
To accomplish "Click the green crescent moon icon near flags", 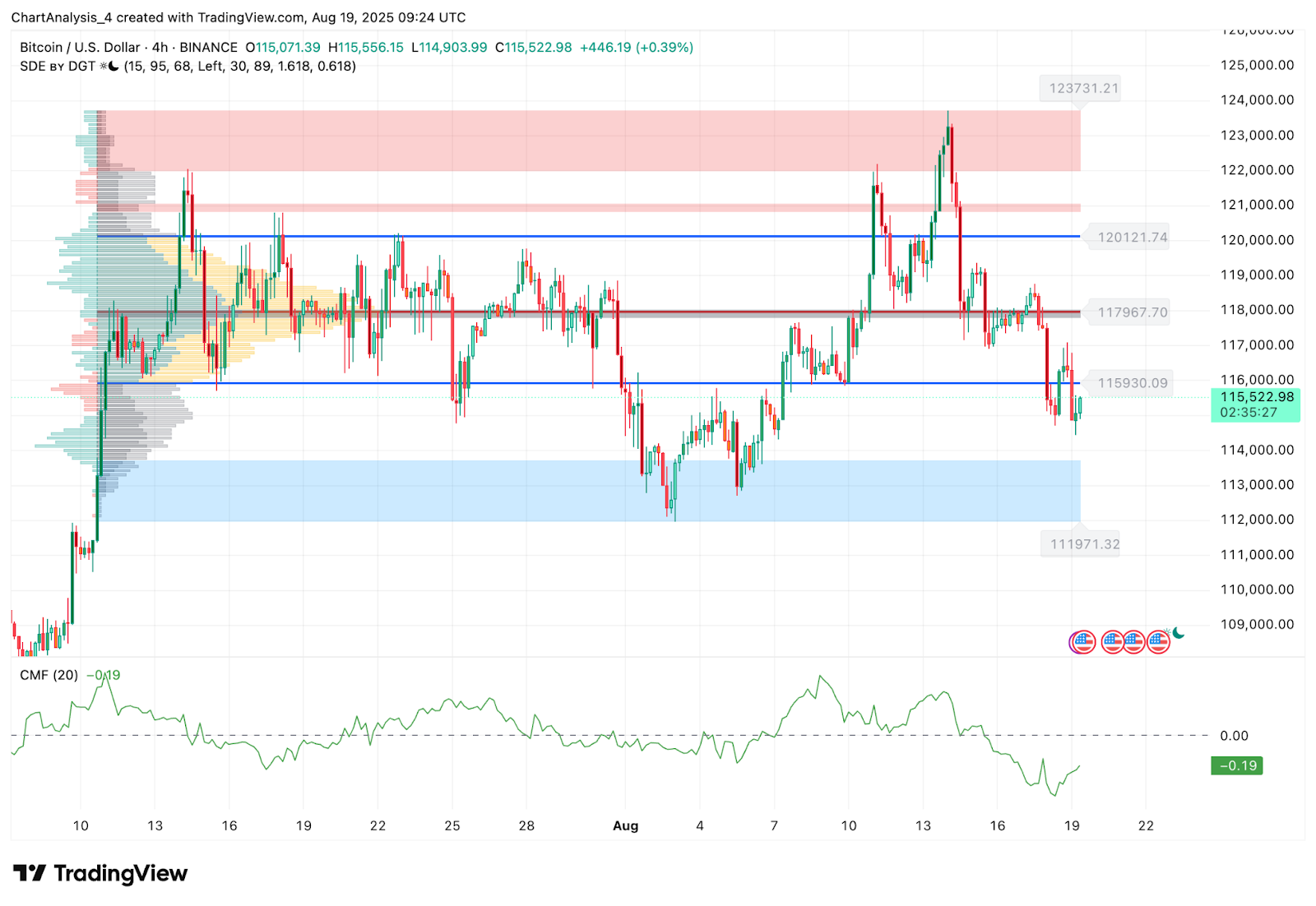I will [x=1178, y=632].
